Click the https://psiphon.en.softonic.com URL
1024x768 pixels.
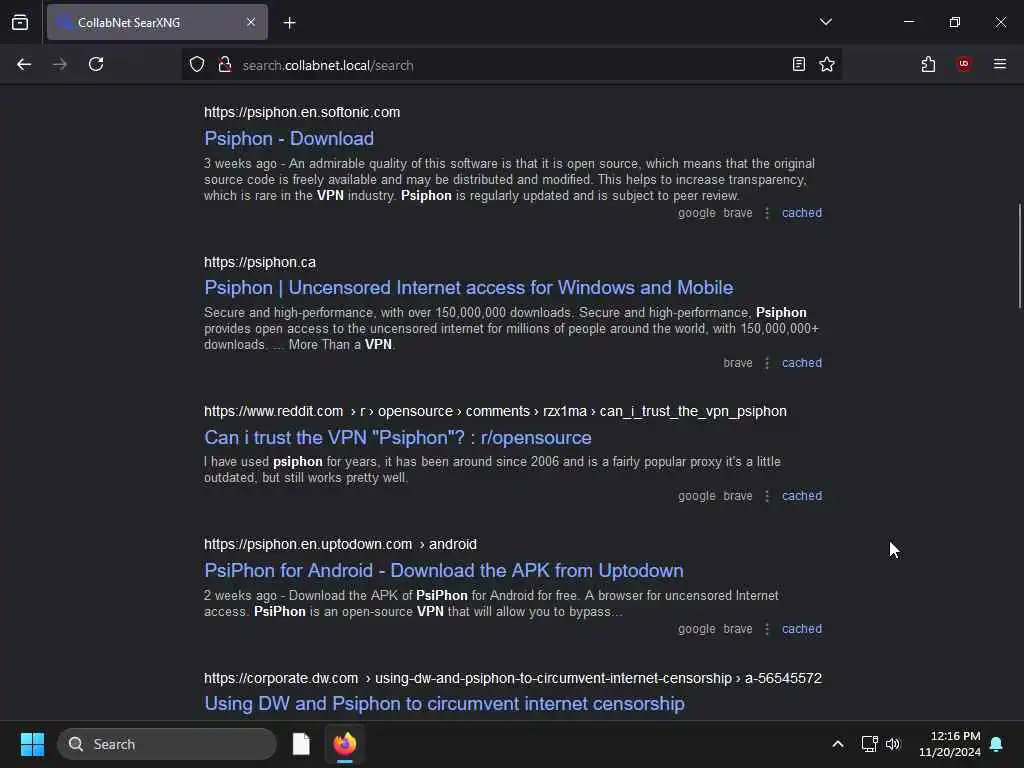[x=302, y=112]
